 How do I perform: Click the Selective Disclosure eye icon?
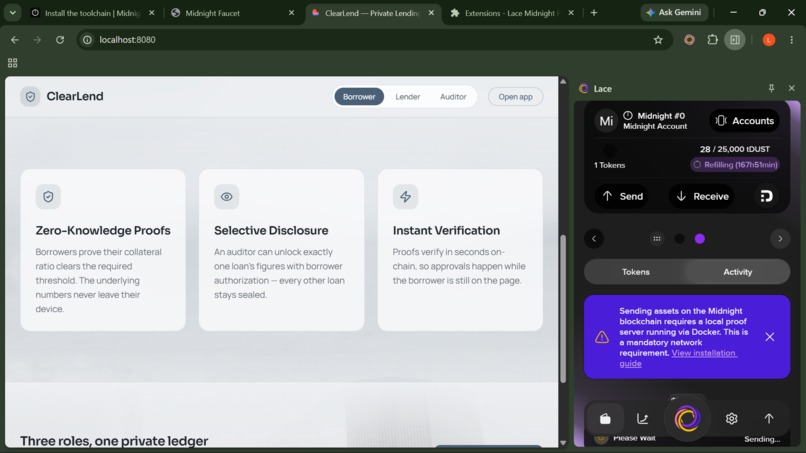[227, 196]
